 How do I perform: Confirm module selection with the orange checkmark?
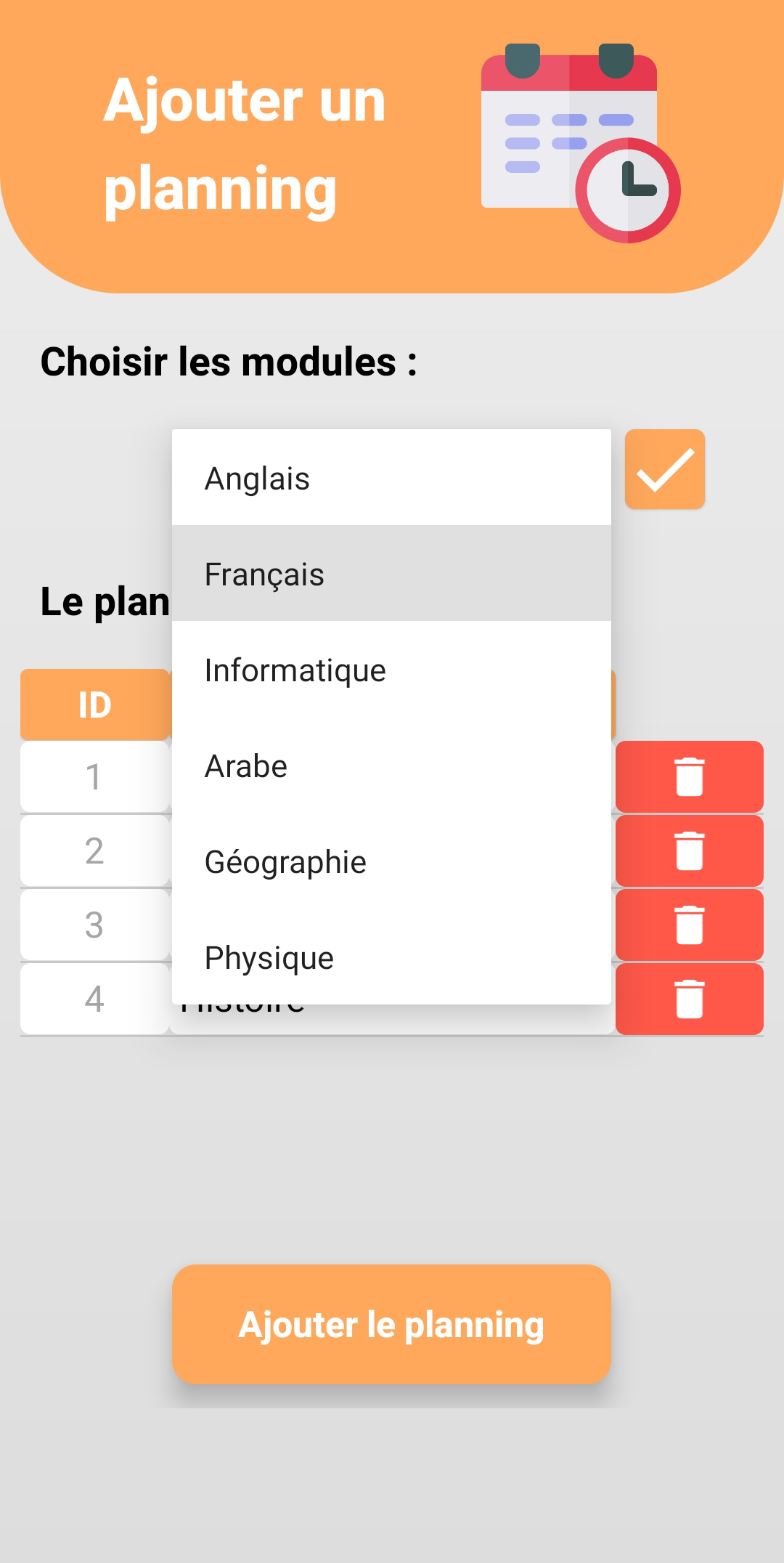point(664,468)
